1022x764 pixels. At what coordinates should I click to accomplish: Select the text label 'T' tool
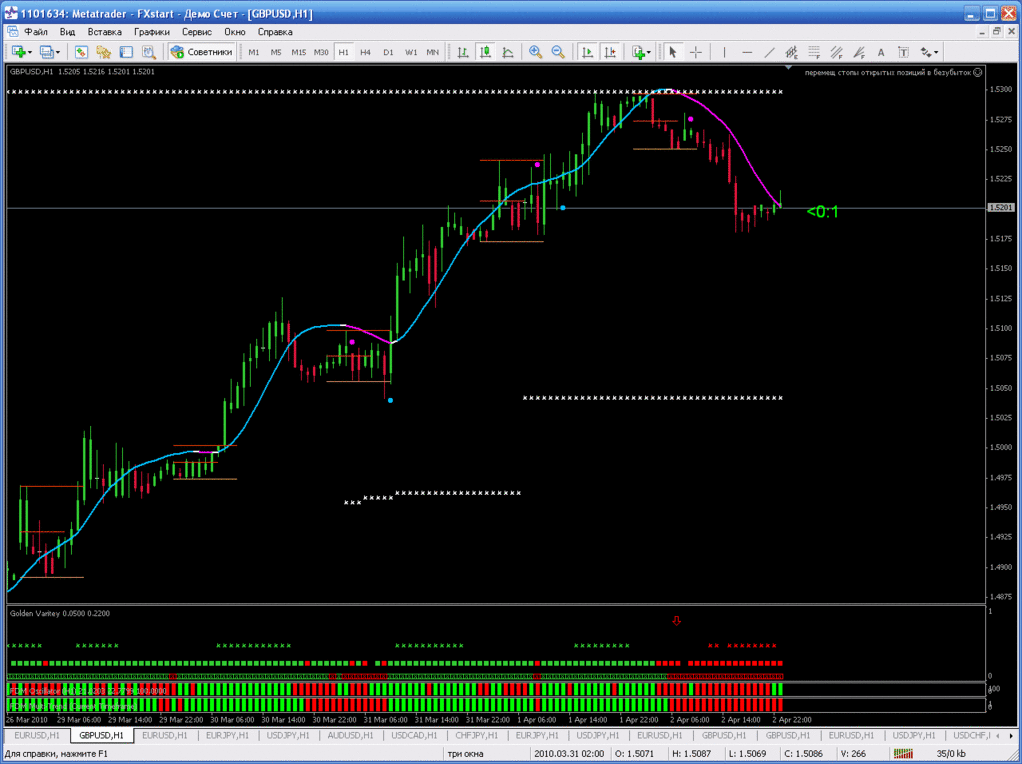click(903, 52)
